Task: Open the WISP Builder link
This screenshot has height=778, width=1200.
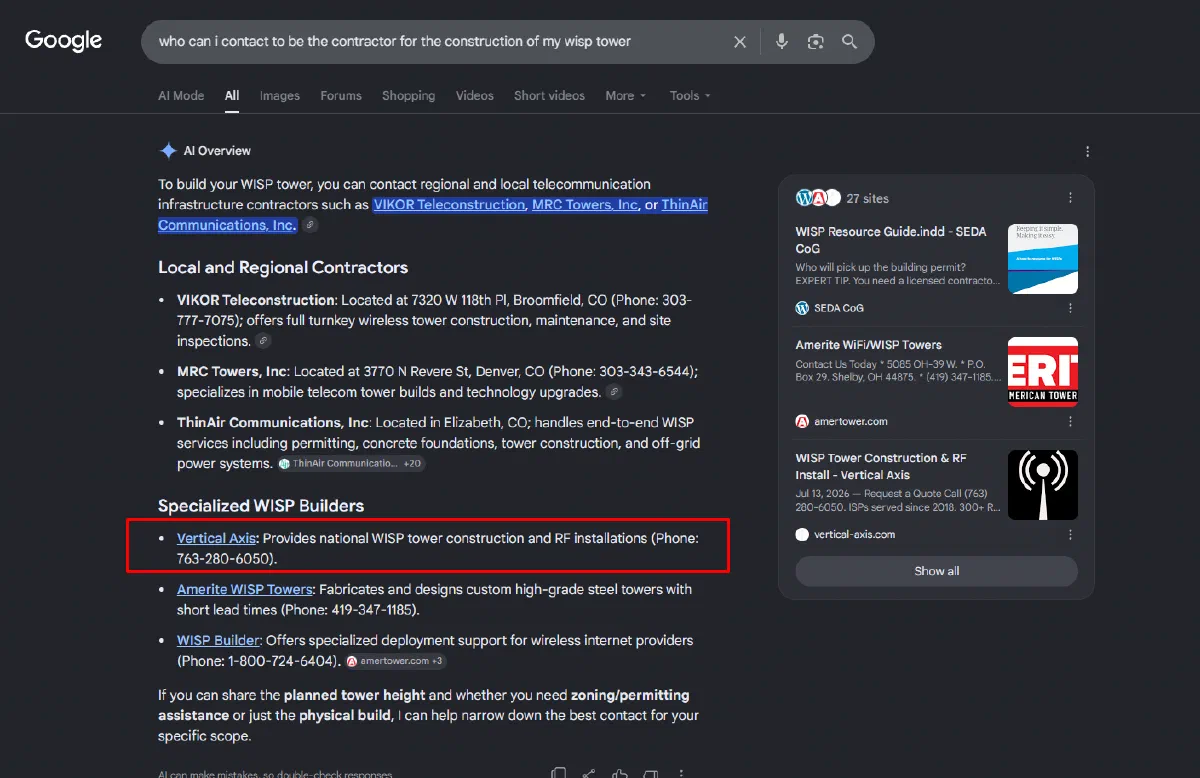Action: point(218,640)
